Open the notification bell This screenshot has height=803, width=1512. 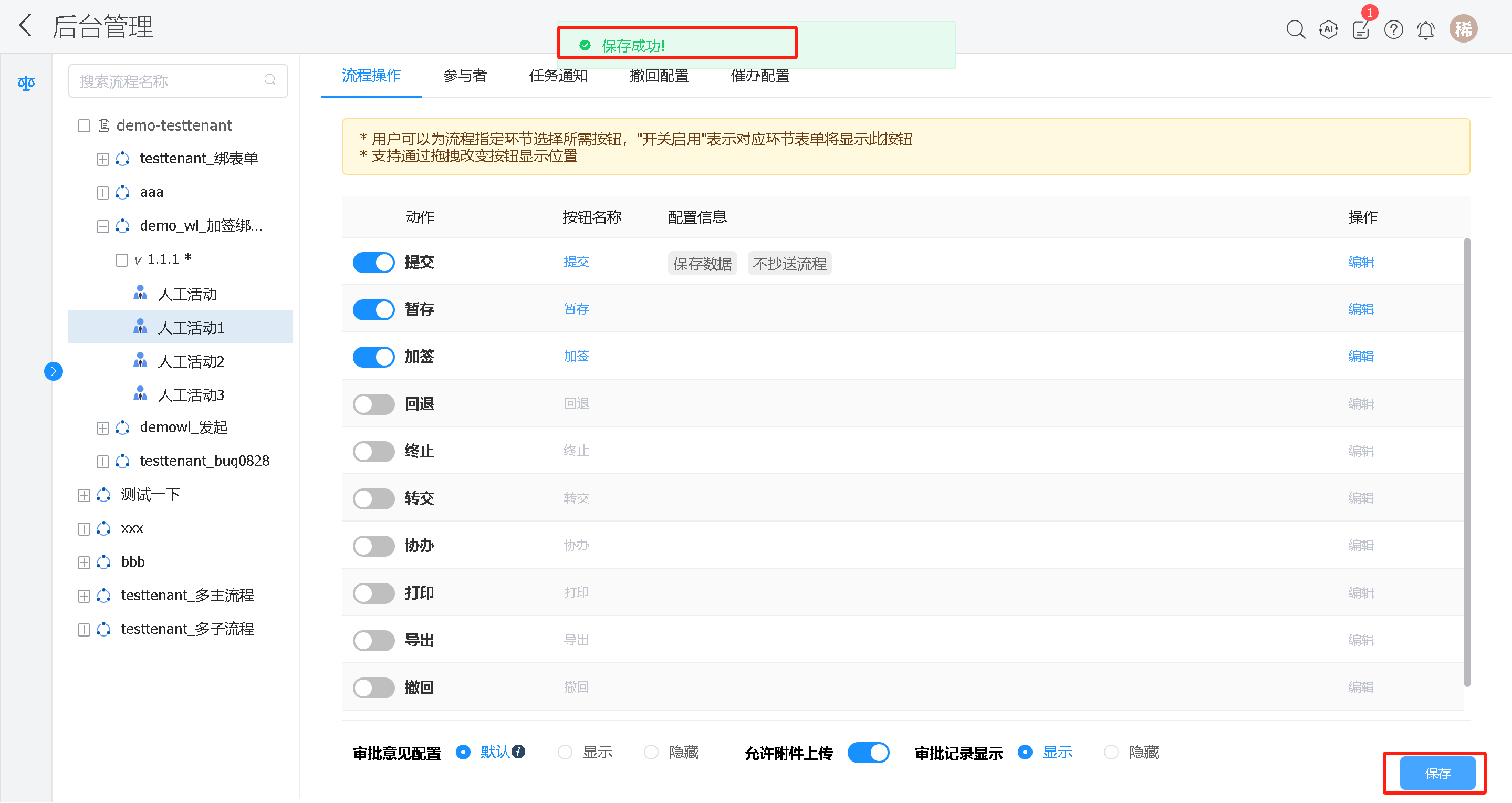coord(1426,29)
